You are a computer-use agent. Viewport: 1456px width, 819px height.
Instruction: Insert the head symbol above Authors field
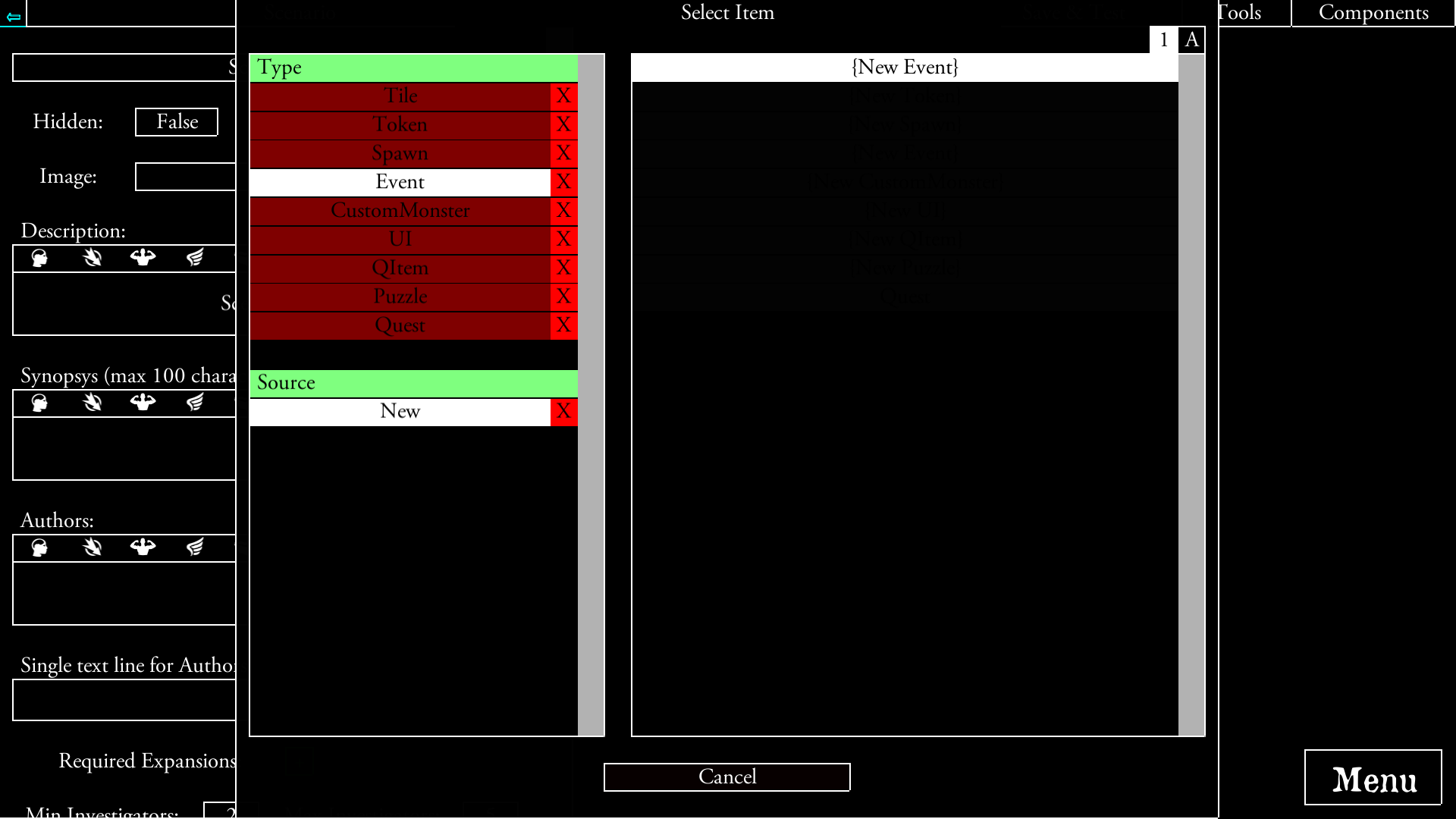click(39, 548)
